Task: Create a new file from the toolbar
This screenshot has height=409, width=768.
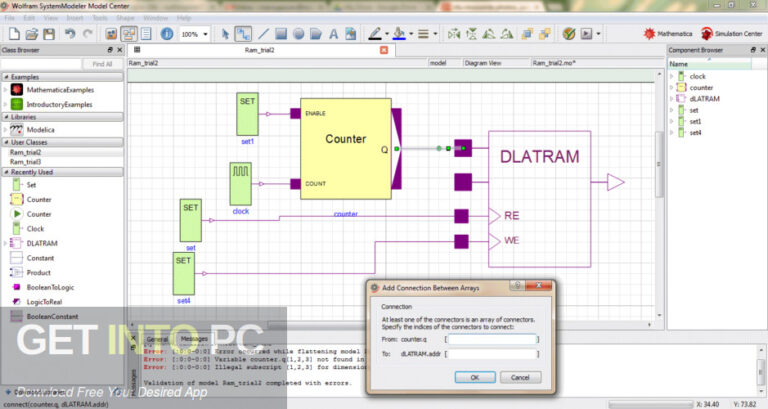Action: [x=14, y=34]
